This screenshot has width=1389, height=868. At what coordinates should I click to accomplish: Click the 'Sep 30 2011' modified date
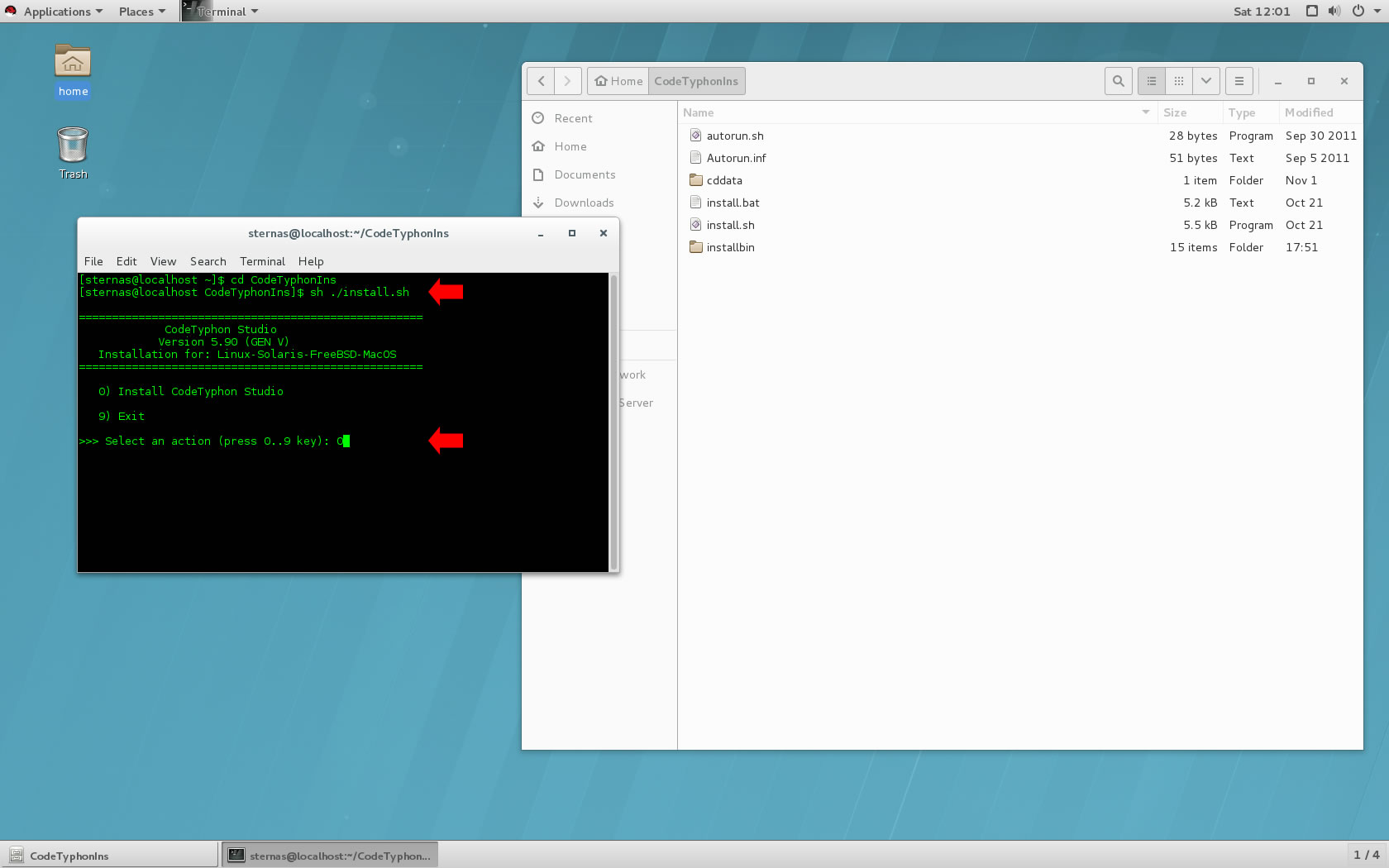click(1320, 136)
